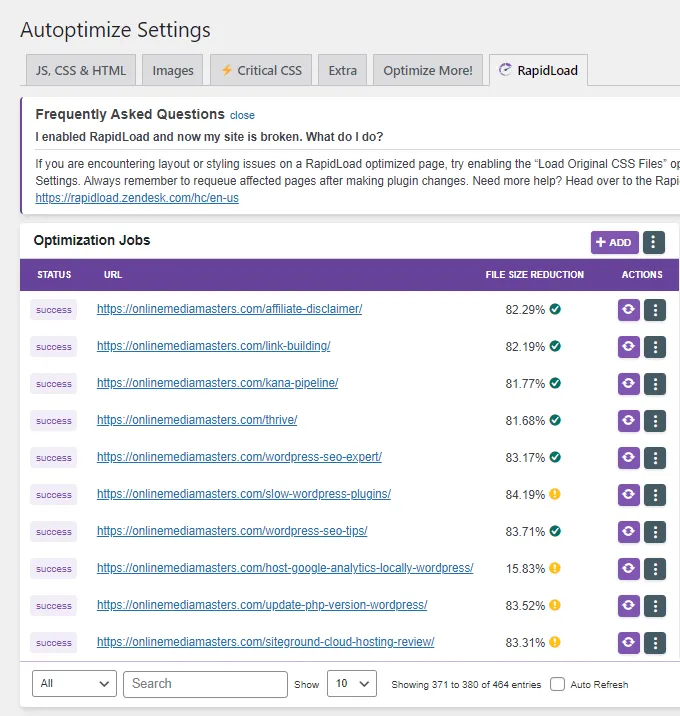Open options menu for update-php-version-wordpress row
The width and height of the screenshot is (680, 716).
655,606
